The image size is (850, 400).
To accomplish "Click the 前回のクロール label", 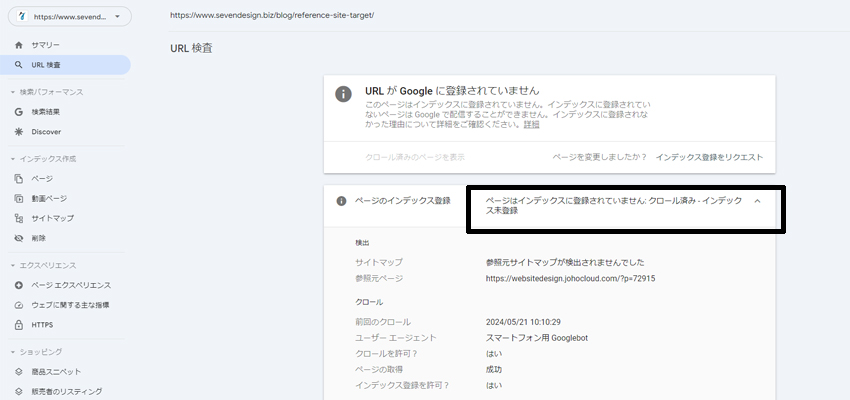I will click(x=383, y=322).
